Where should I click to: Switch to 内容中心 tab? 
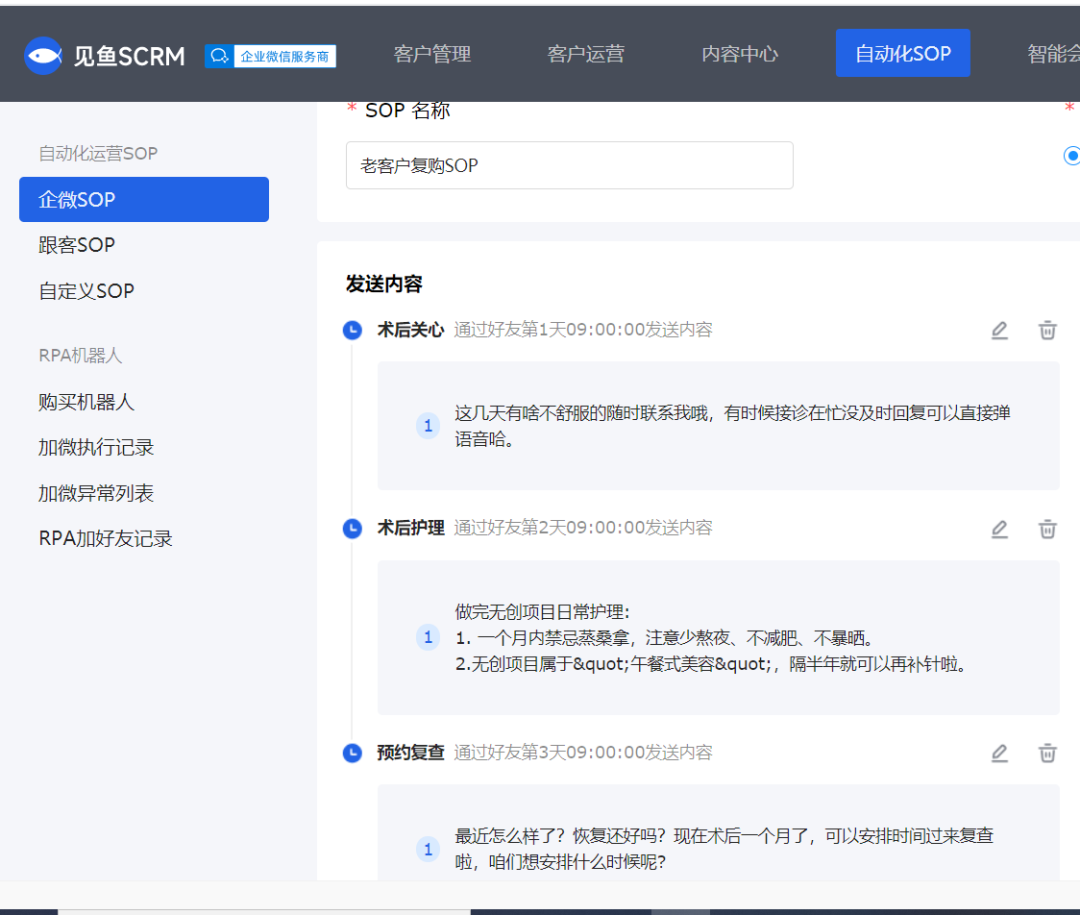point(739,54)
